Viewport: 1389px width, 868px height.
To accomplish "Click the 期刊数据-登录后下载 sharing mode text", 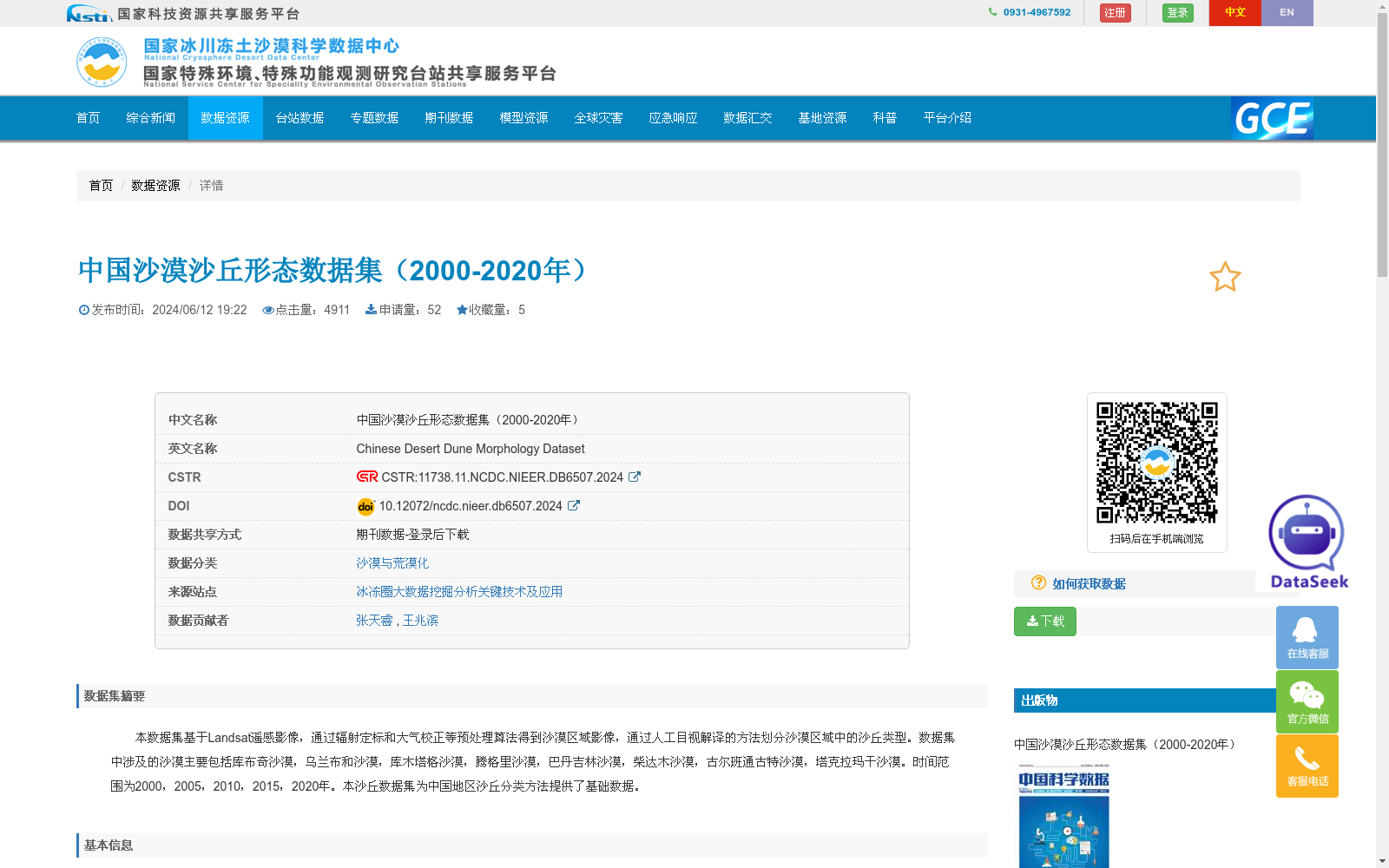I will [x=412, y=535].
